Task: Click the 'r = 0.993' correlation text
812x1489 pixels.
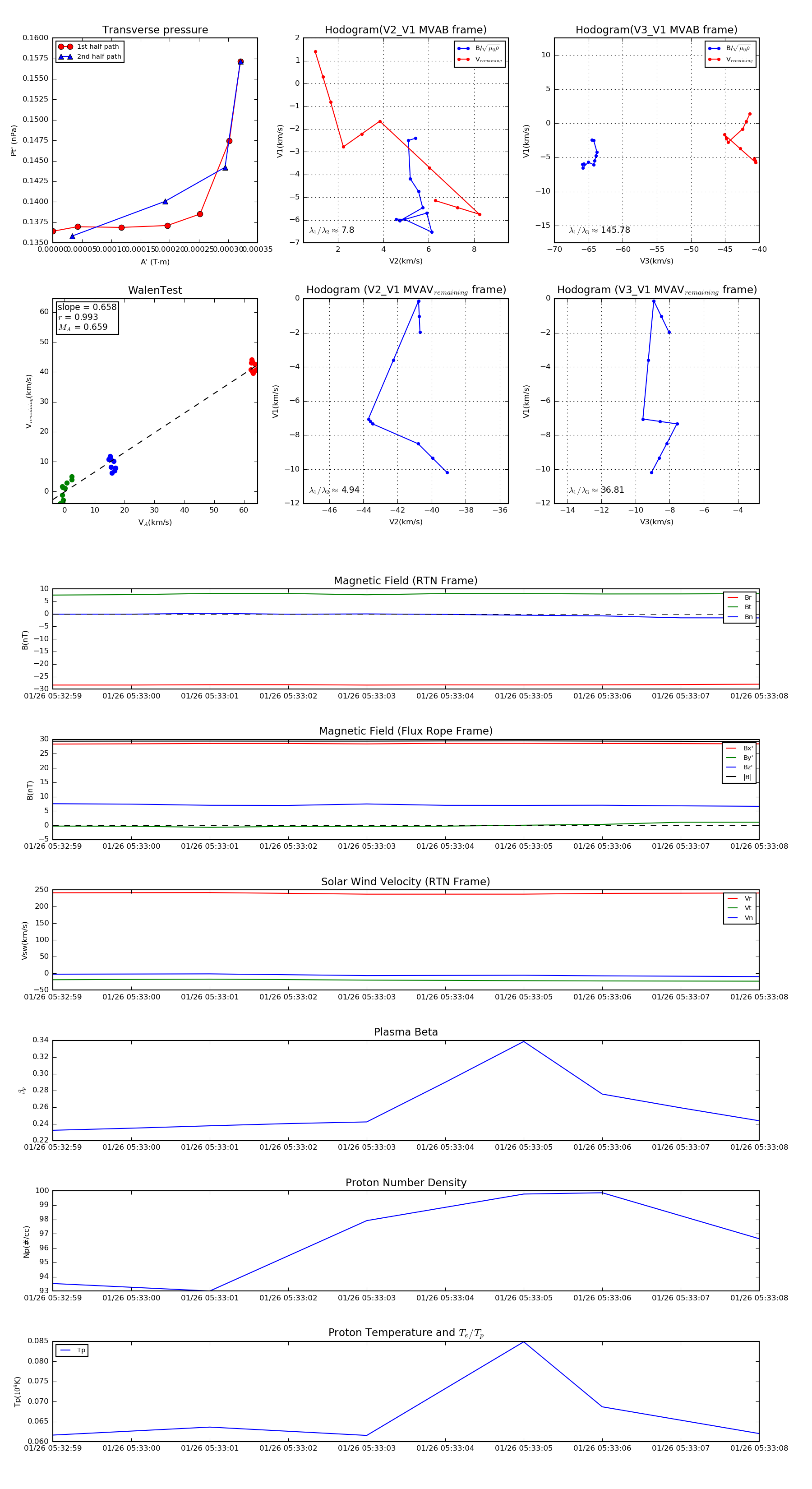Action: pyautogui.click(x=78, y=317)
